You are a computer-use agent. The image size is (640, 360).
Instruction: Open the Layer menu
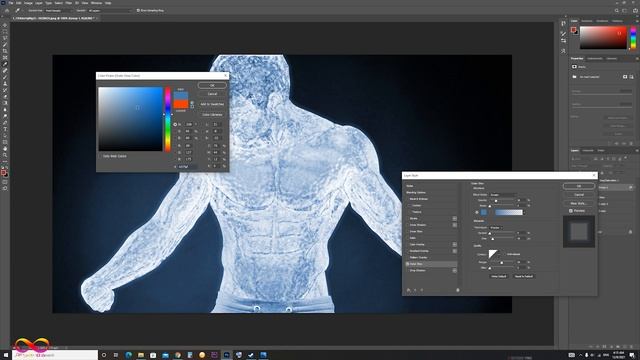click(39, 3)
